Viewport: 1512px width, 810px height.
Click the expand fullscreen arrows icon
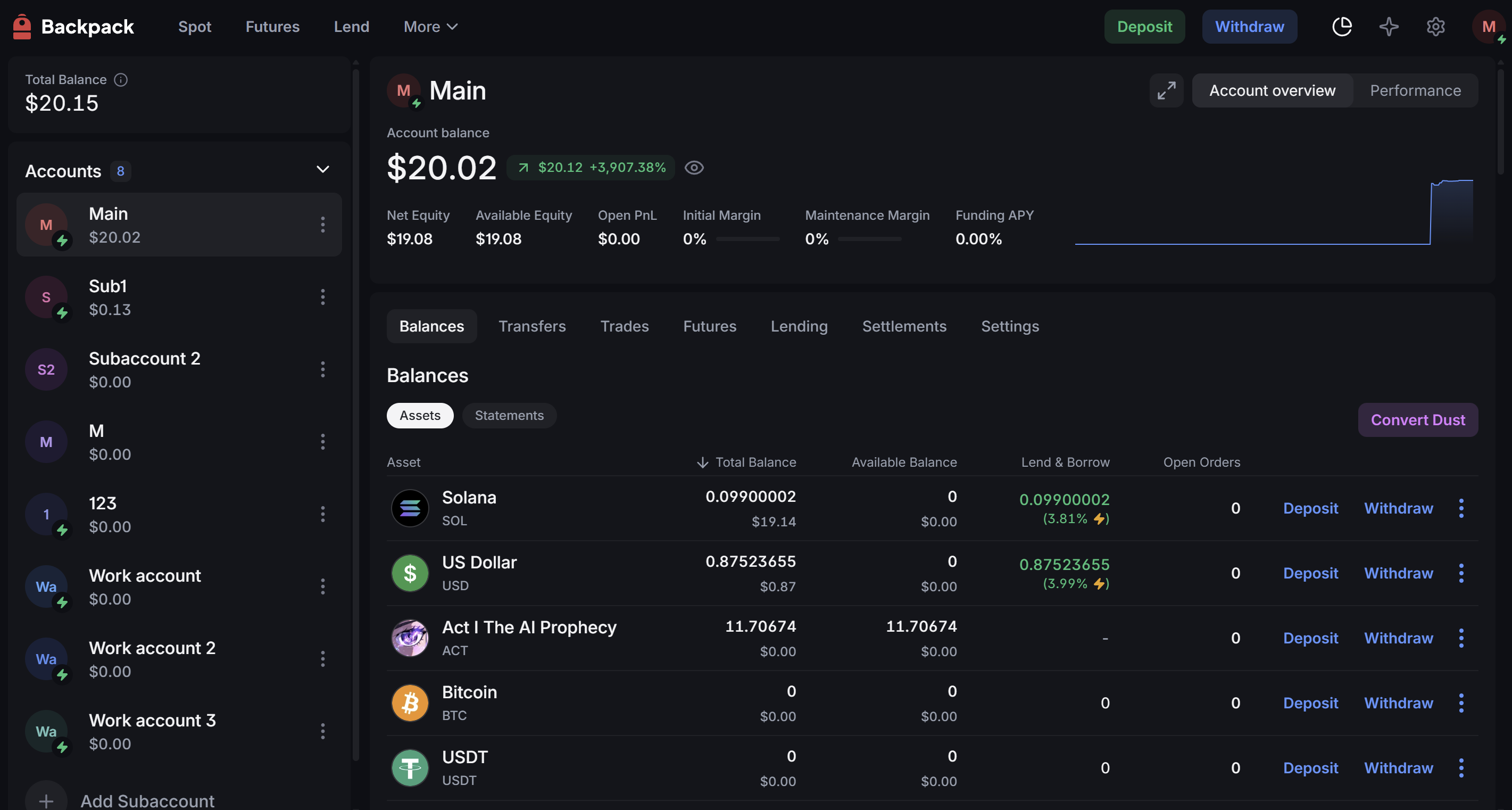pos(1166,90)
